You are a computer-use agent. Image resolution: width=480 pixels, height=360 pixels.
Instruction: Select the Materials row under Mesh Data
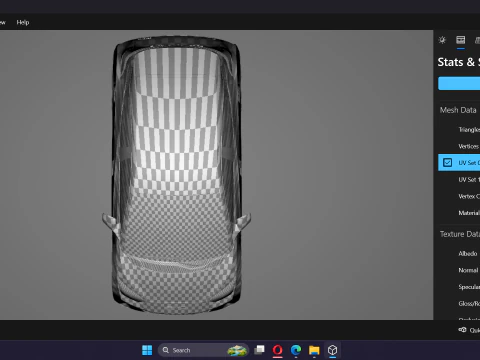[x=459, y=213]
